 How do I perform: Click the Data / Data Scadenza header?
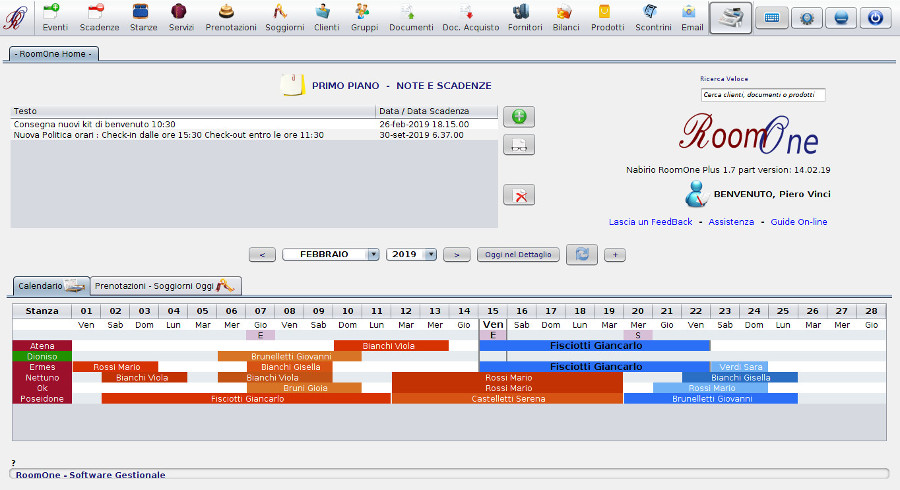(437, 111)
